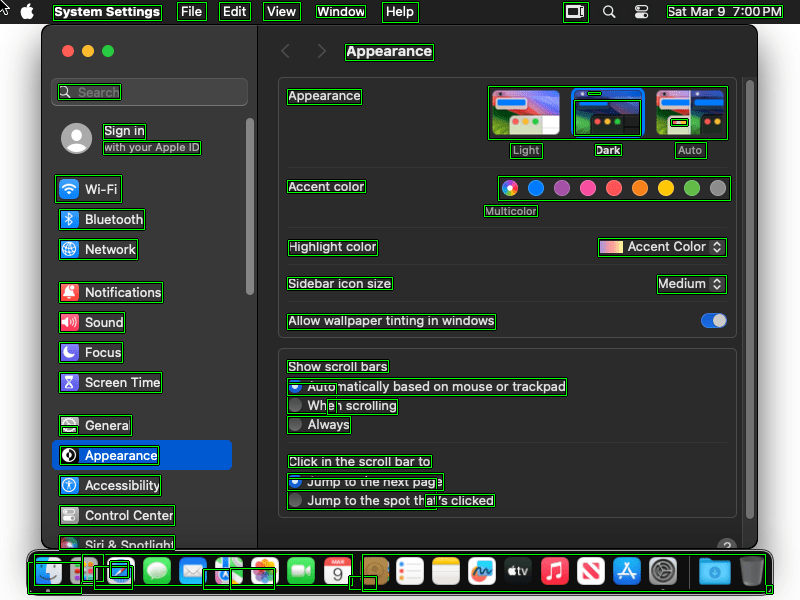The height and width of the screenshot is (600, 800).
Task: Open the View menu in the menu bar
Action: click(282, 12)
